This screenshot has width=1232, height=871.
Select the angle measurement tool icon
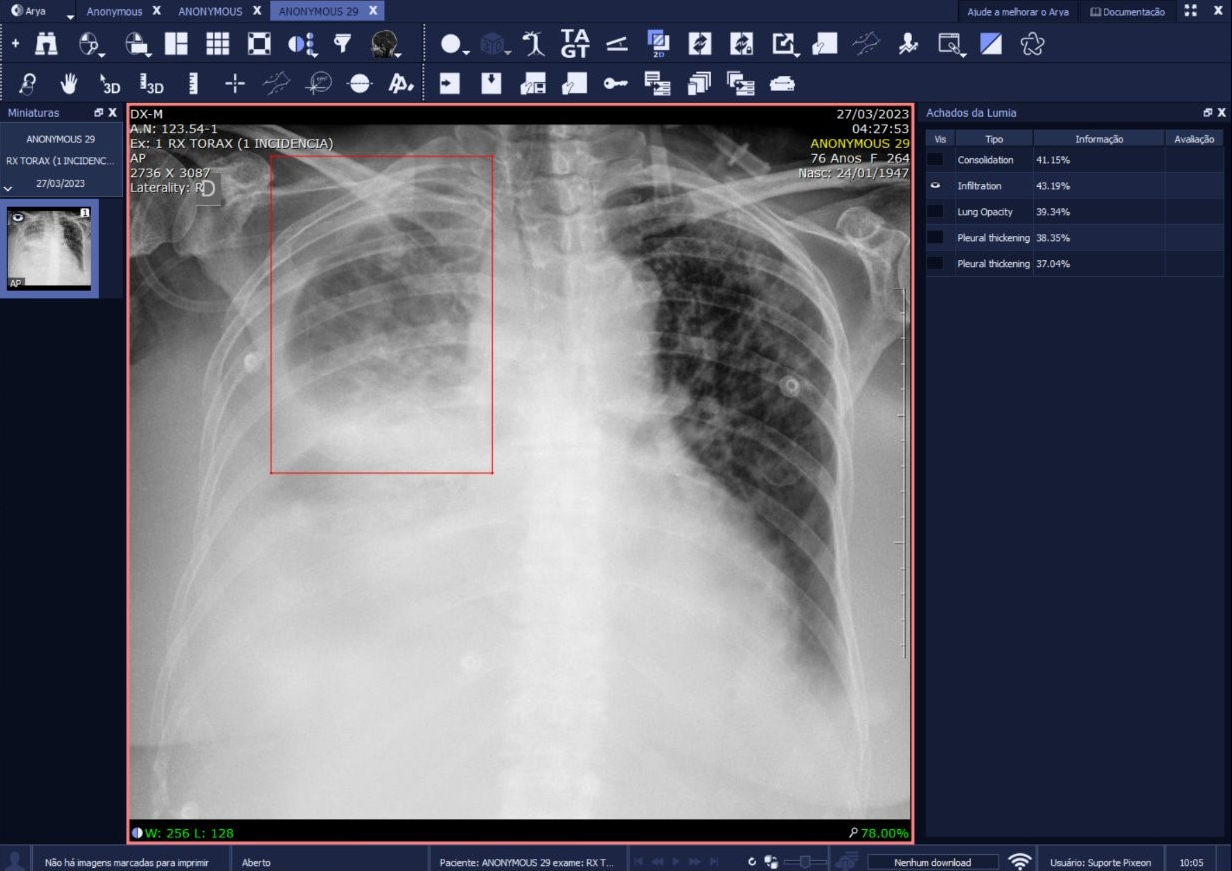(x=617, y=43)
